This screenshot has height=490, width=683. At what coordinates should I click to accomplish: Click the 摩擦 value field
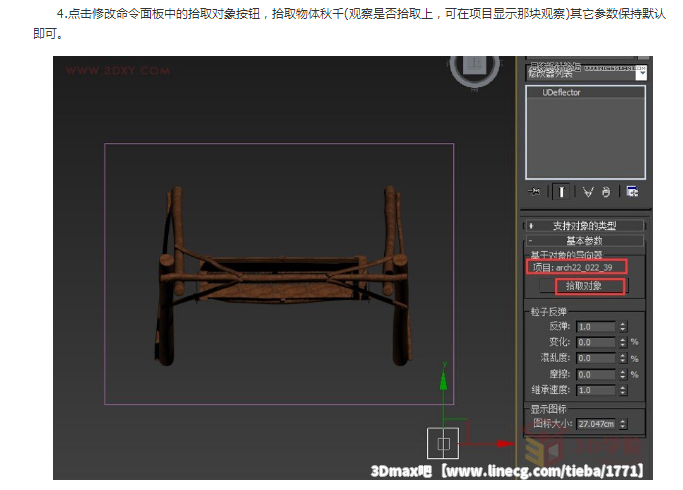coord(595,375)
